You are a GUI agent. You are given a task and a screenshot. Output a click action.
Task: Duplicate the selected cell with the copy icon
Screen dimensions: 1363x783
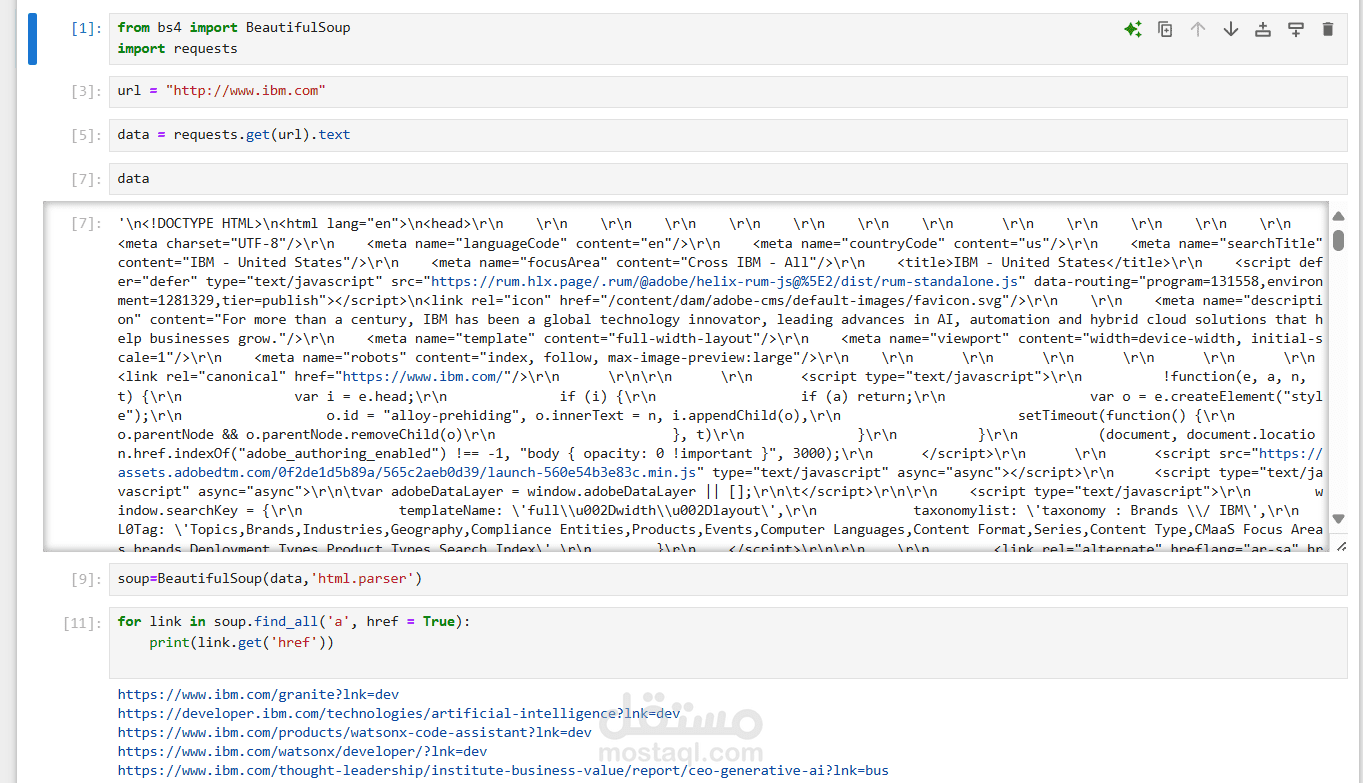click(x=1165, y=30)
